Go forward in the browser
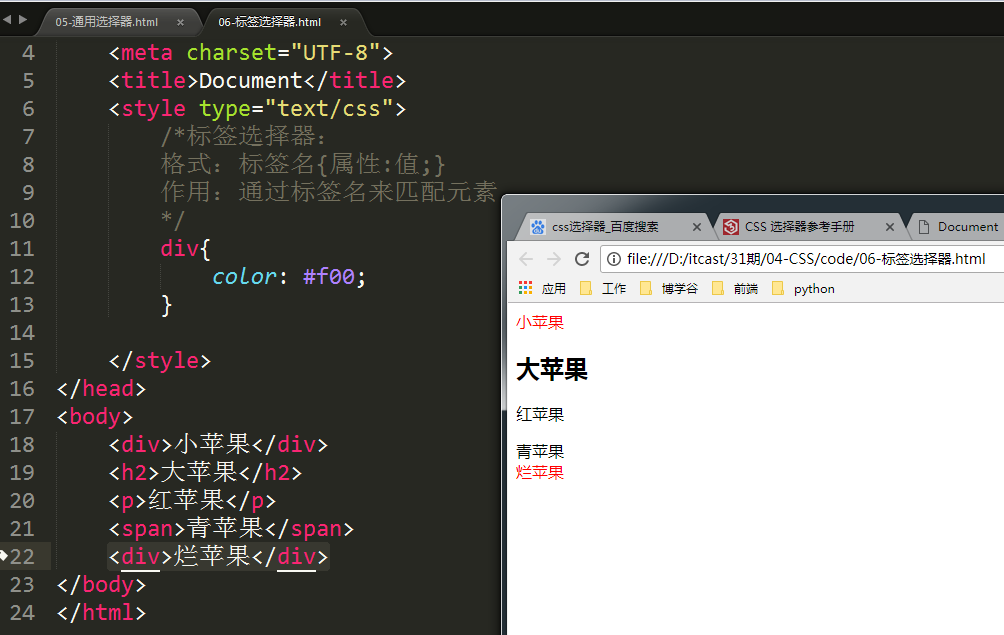 (x=554, y=259)
